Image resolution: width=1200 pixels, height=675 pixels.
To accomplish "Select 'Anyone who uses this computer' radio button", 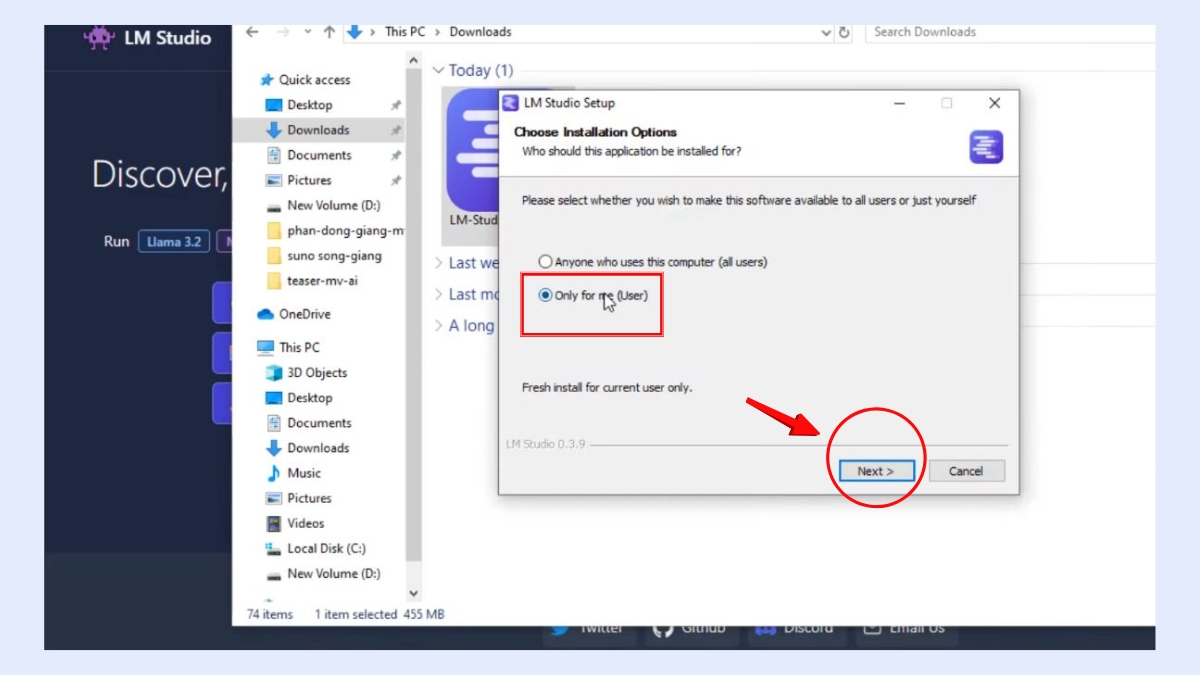I will (545, 262).
